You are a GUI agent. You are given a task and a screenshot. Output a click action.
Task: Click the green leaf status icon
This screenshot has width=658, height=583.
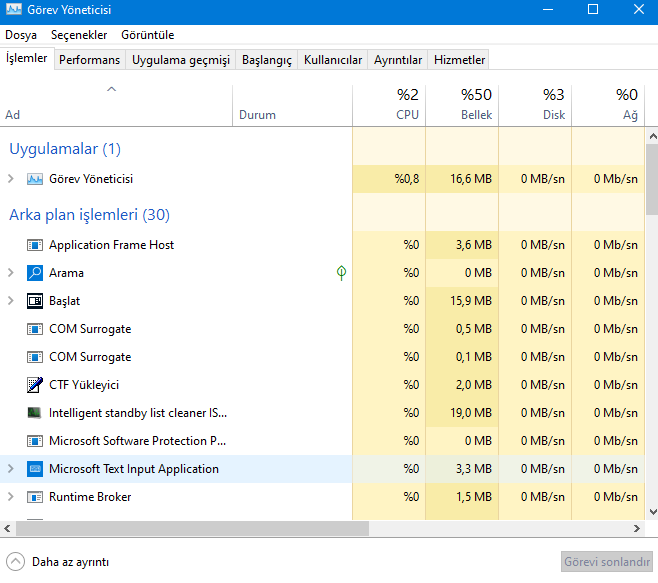(342, 272)
